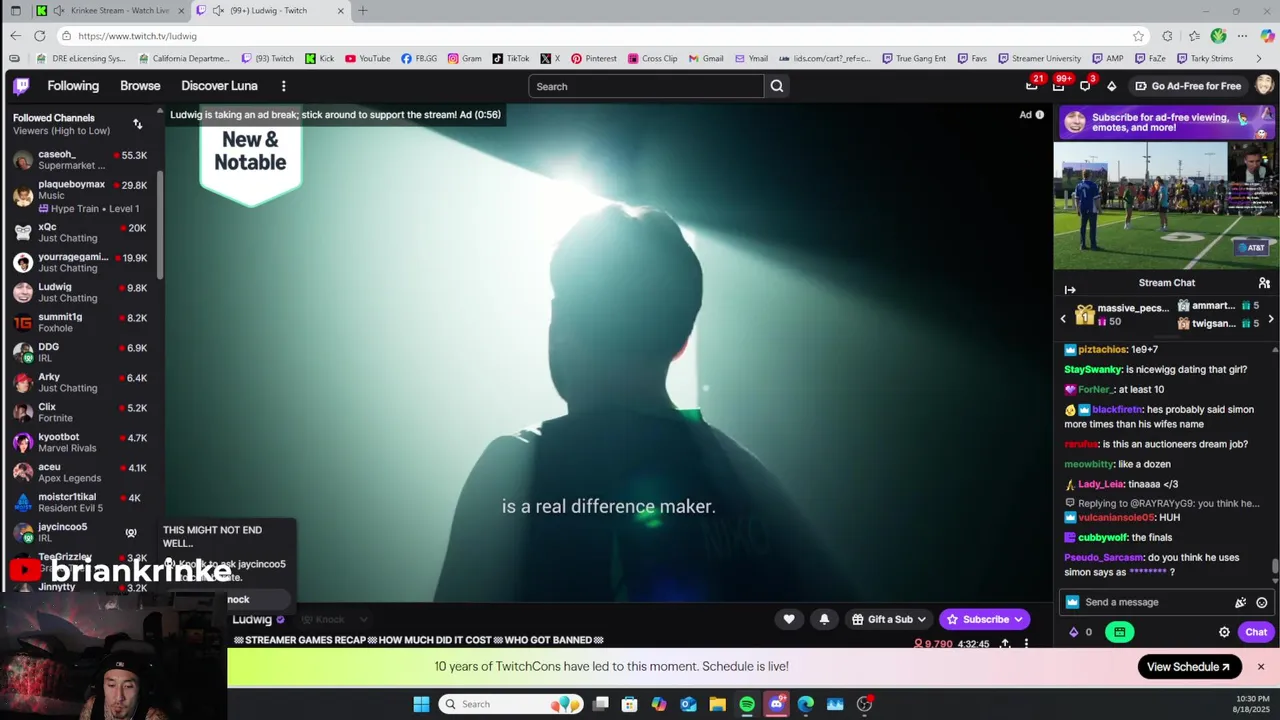The width and height of the screenshot is (1280, 720).
Task: Unmute the Ludwig Twitch browser tab
Action: 217,11
